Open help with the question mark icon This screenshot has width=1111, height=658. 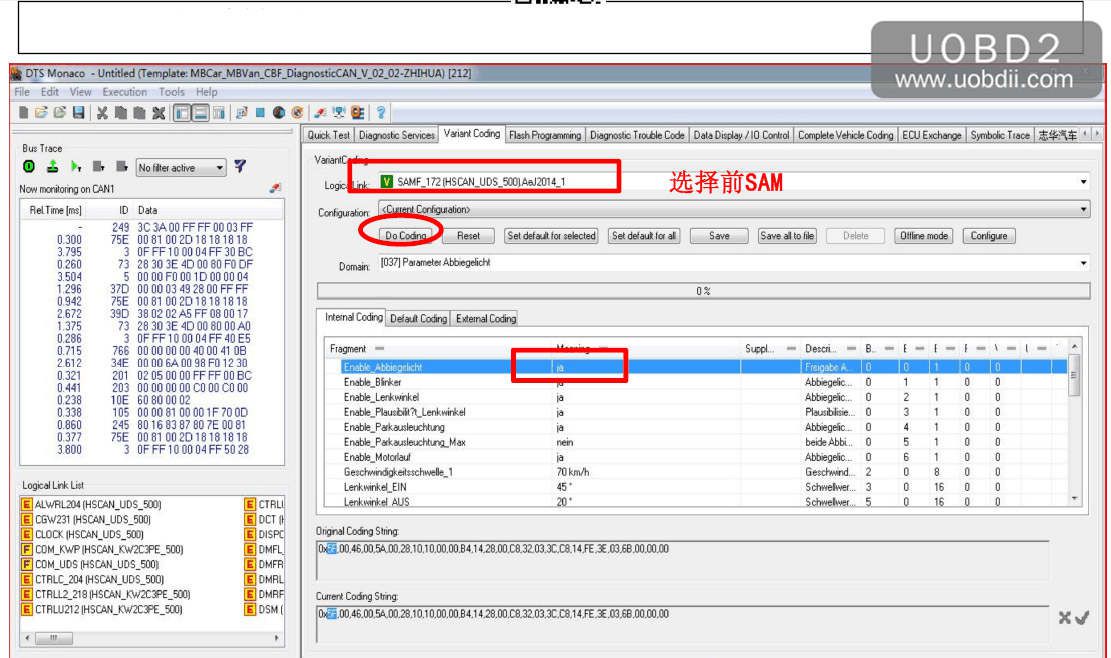(381, 113)
